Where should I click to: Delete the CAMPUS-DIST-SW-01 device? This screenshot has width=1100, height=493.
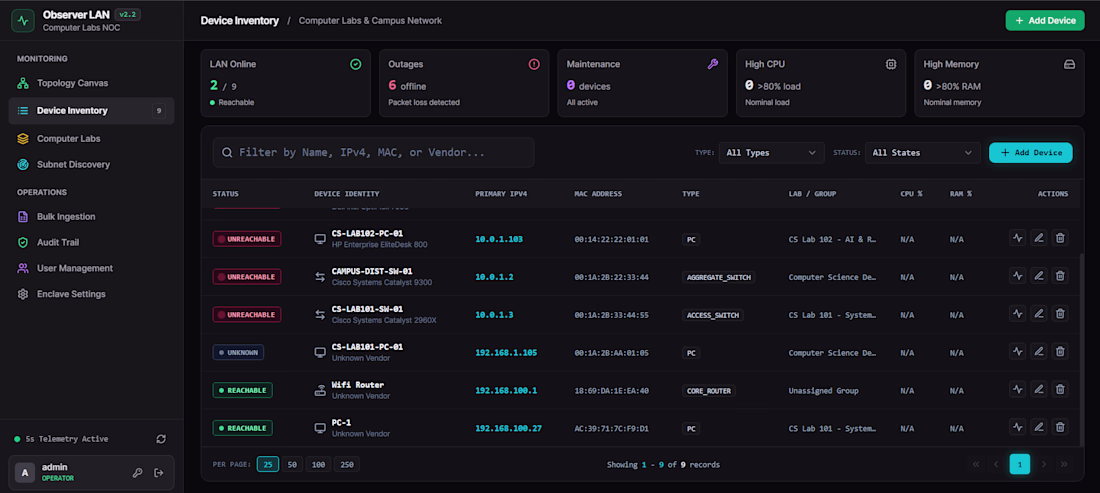[1061, 276]
